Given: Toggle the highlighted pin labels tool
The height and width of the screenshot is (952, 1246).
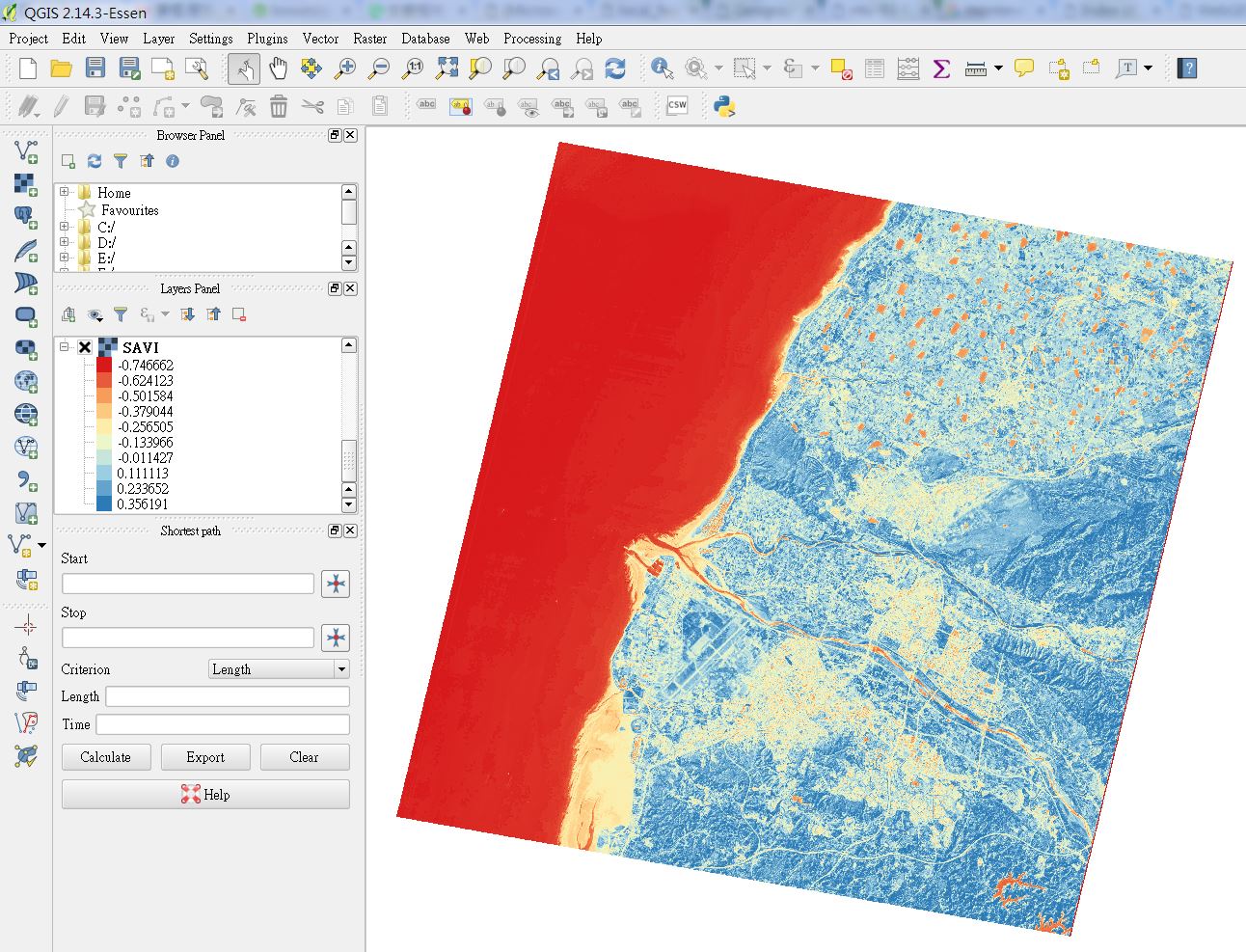Looking at the screenshot, I should pos(460,106).
